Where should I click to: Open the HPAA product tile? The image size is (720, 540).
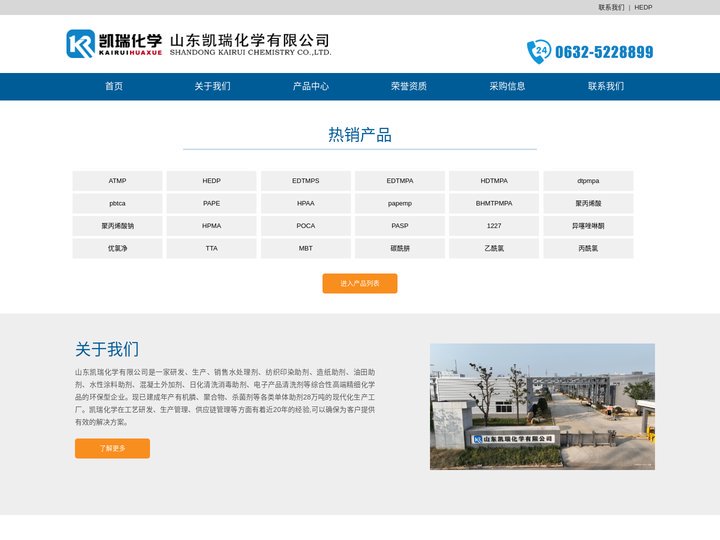(x=306, y=203)
